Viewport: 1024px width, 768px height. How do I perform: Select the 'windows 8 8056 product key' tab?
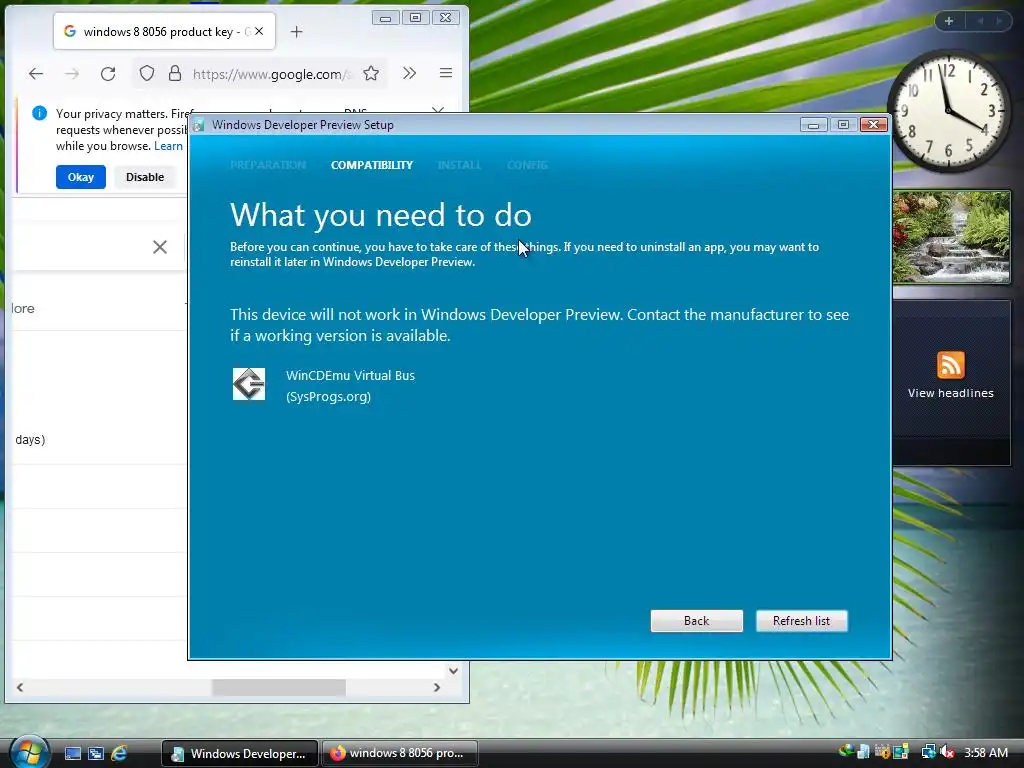click(164, 31)
